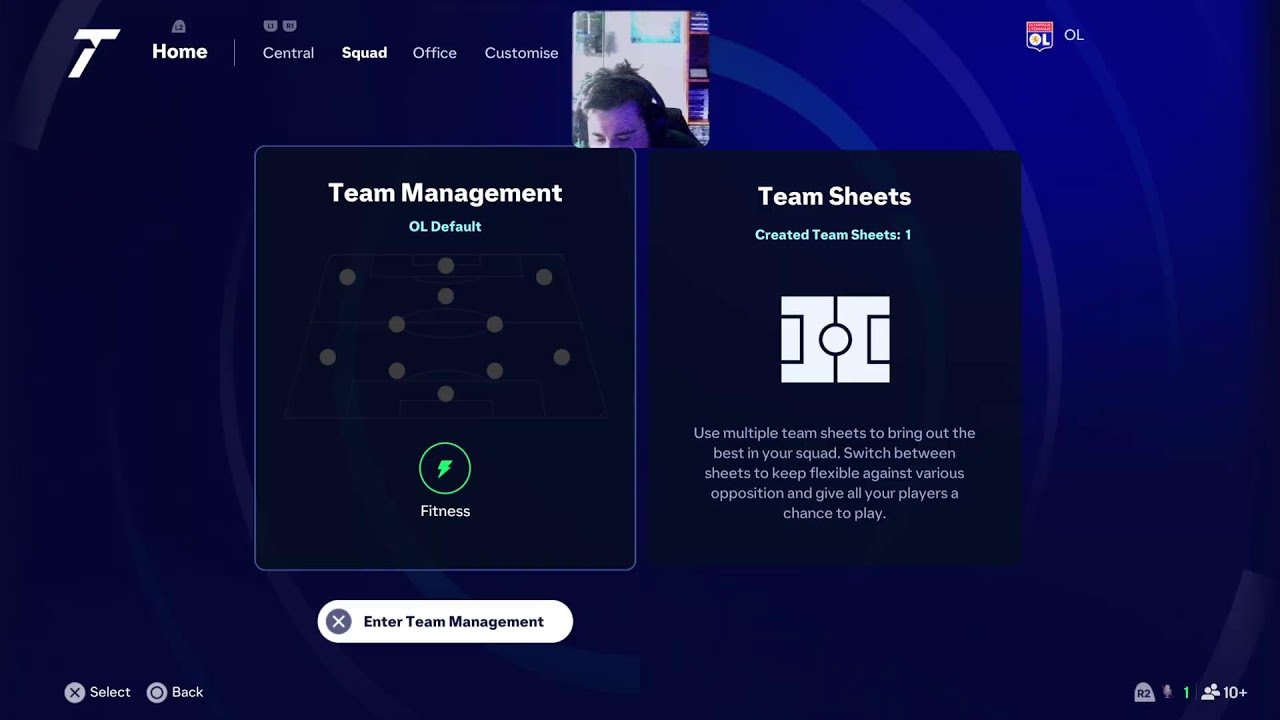
Task: Switch to the Central tab
Action: [x=288, y=53]
